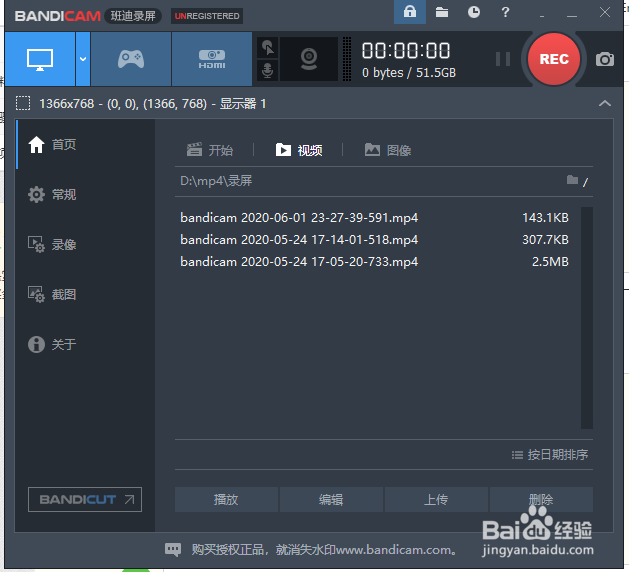Click the selection rectangle icon
Viewport: 629px width, 572px height.
click(23, 103)
